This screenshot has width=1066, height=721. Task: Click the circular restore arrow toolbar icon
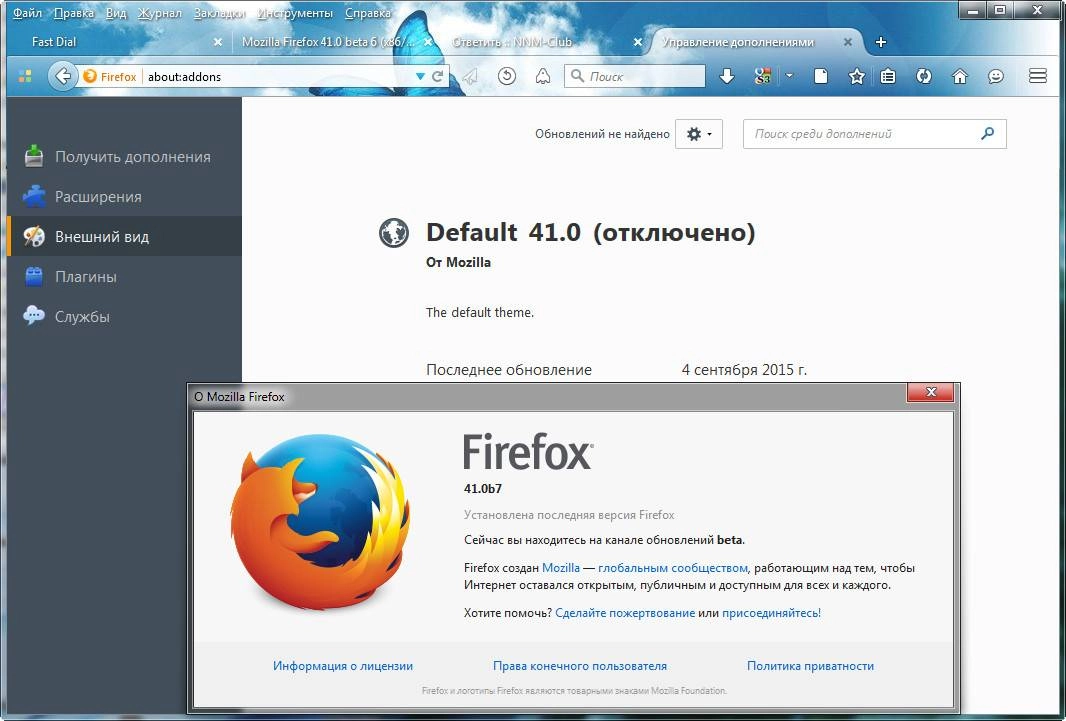point(506,76)
